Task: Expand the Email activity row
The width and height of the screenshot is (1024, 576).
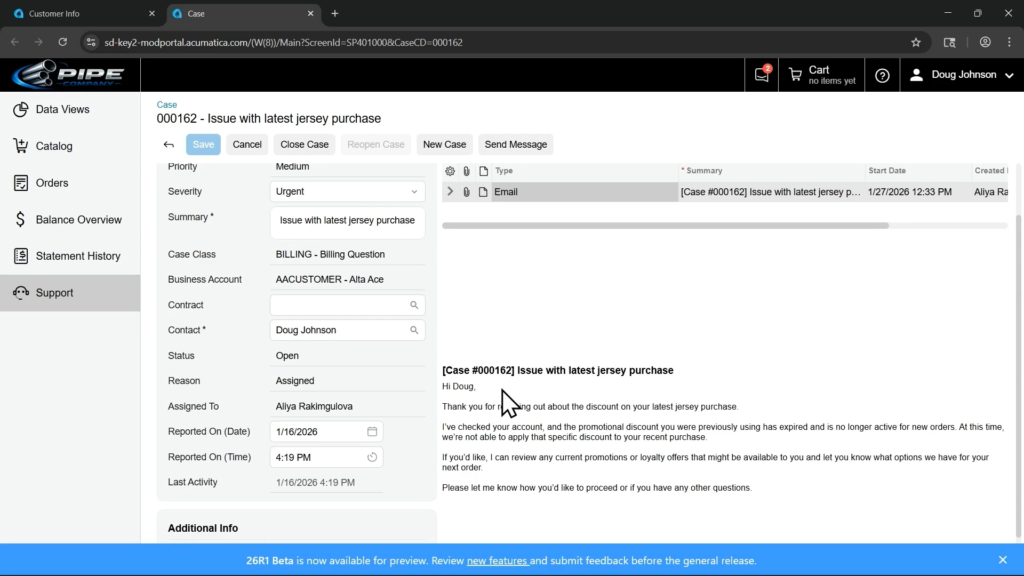Action: [450, 192]
